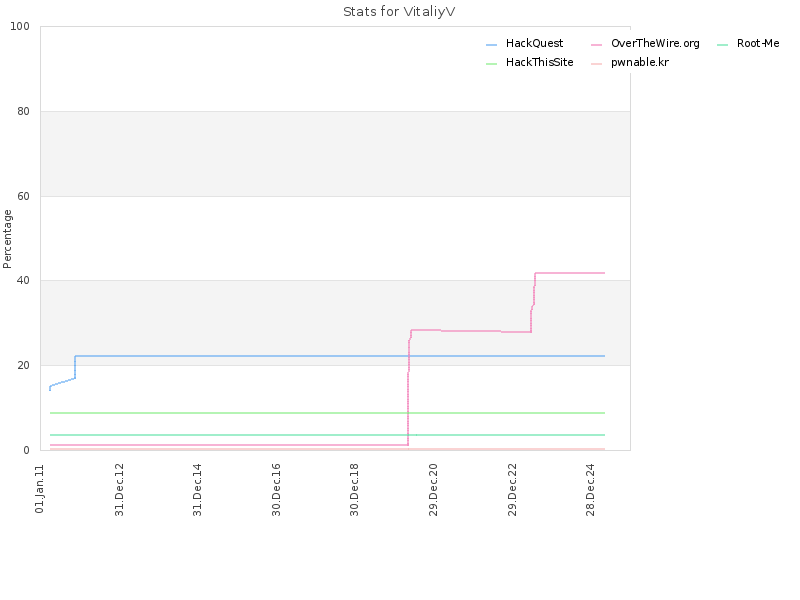The height and width of the screenshot is (600, 800).
Task: Click the 0 y-axis tick label
Action: click(27, 451)
